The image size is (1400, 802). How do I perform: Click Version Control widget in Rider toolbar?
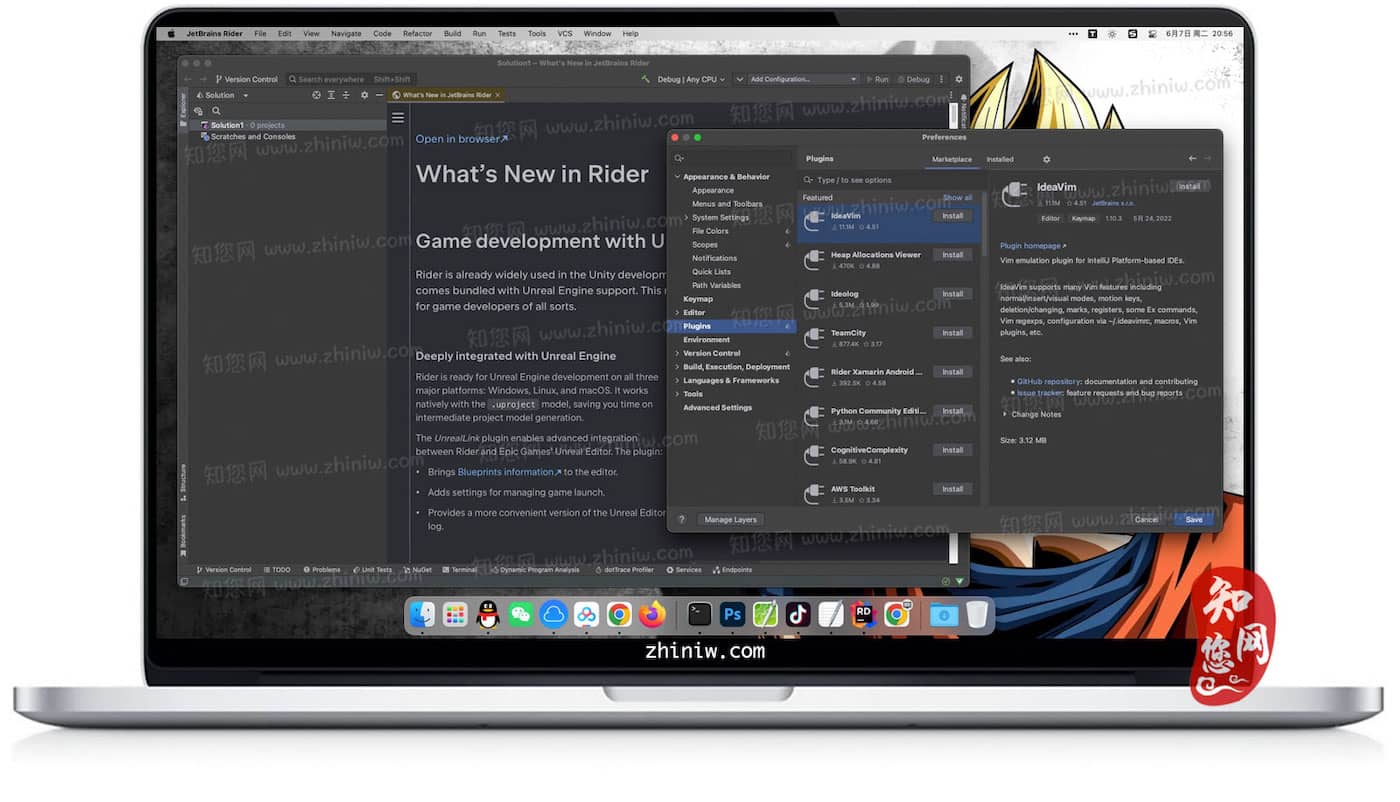tap(247, 79)
